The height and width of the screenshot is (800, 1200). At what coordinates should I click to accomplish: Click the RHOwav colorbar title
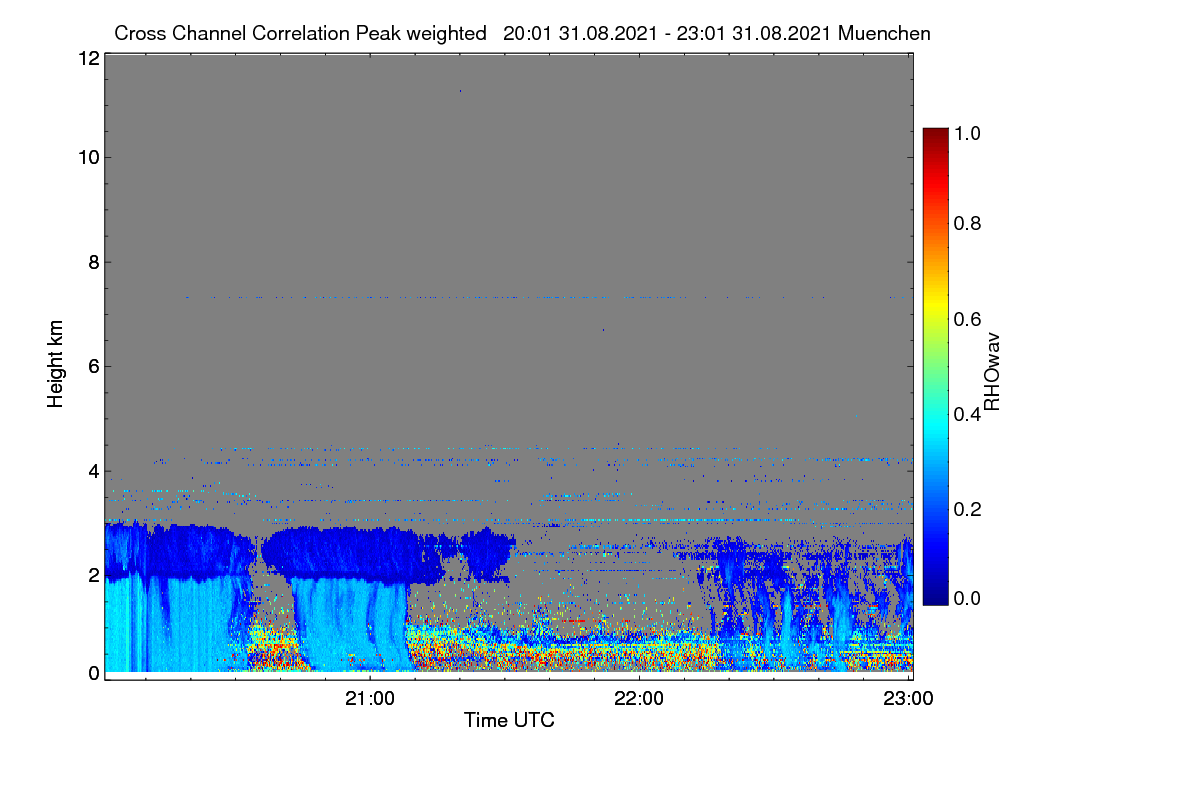pos(992,371)
